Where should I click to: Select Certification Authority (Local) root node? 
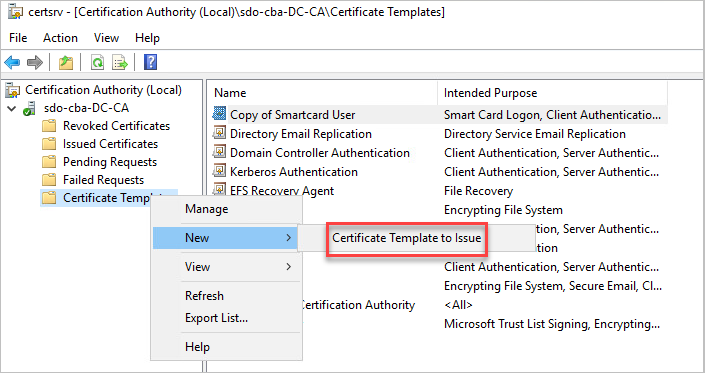[x=103, y=90]
